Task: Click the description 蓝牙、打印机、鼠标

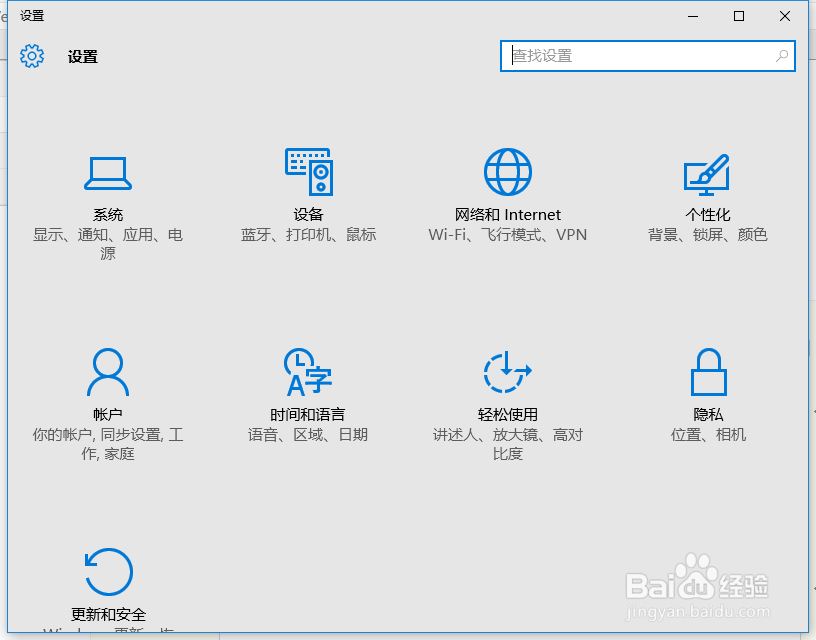Action: (x=308, y=235)
